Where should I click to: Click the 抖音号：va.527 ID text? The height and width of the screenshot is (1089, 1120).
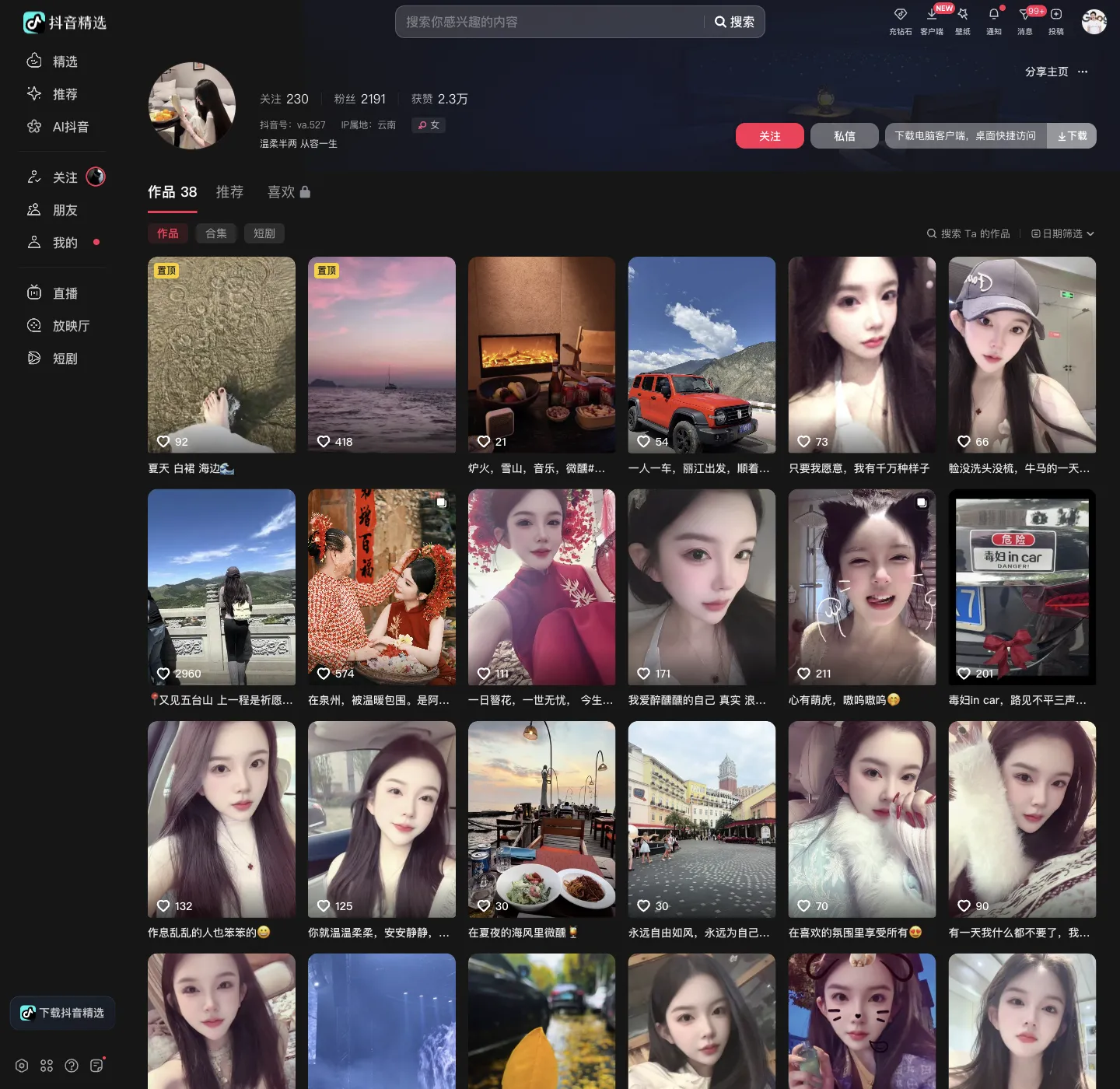point(292,124)
